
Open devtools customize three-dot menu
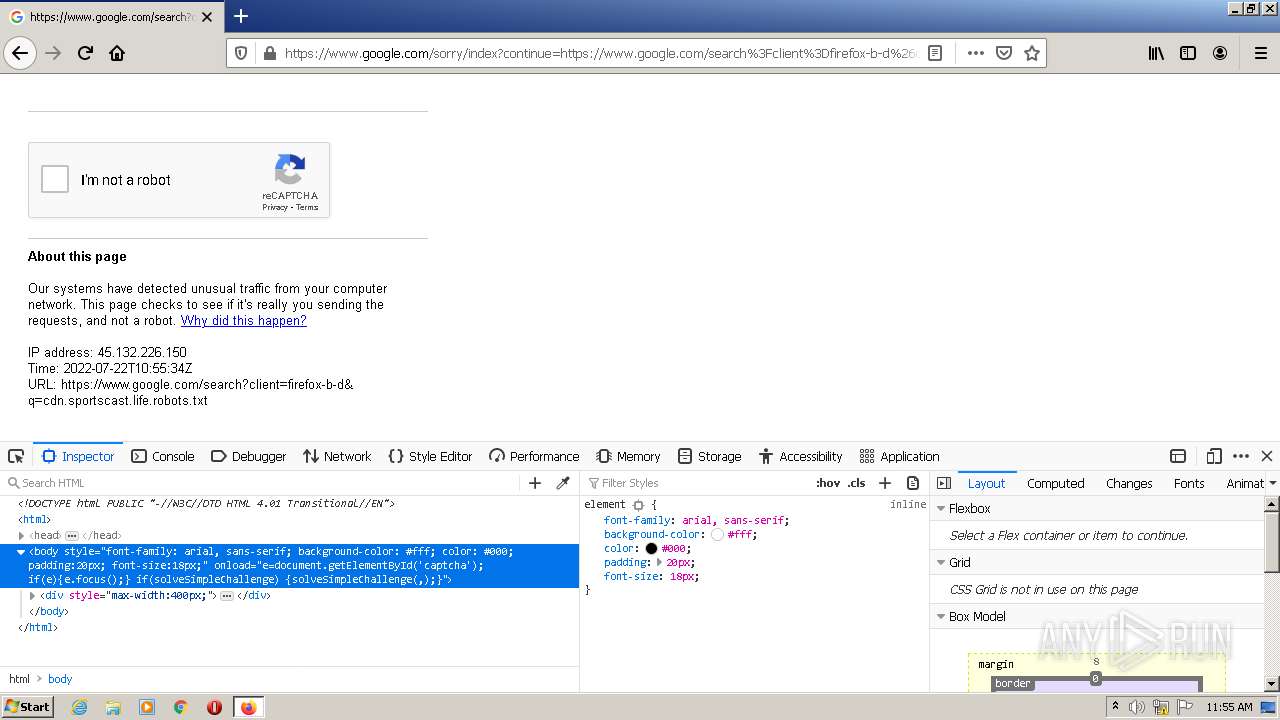click(1241, 456)
